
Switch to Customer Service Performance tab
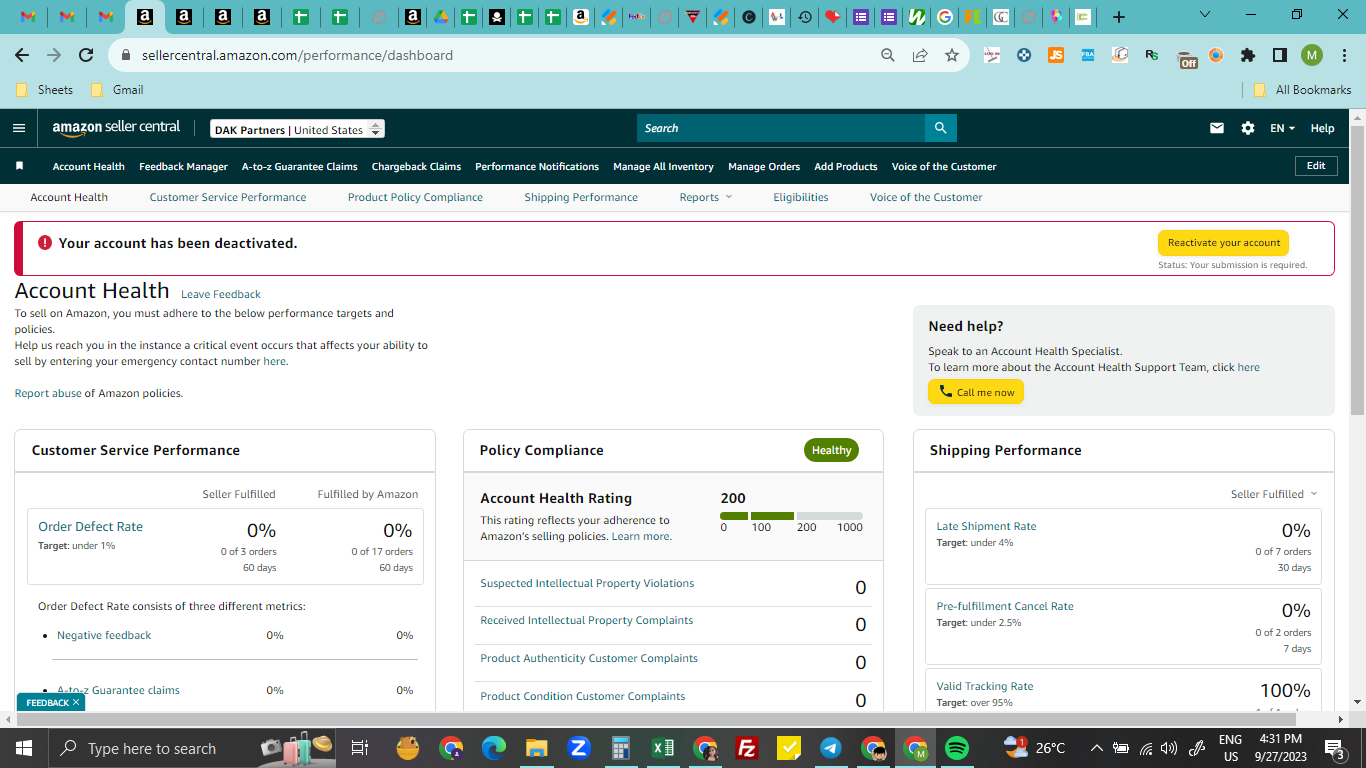228,197
